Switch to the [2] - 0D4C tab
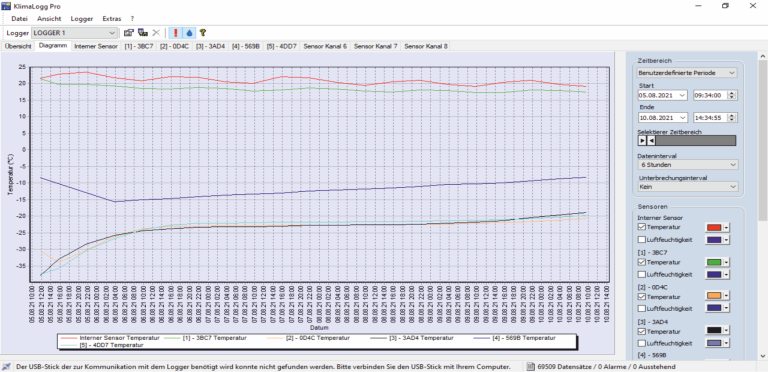 (174, 46)
